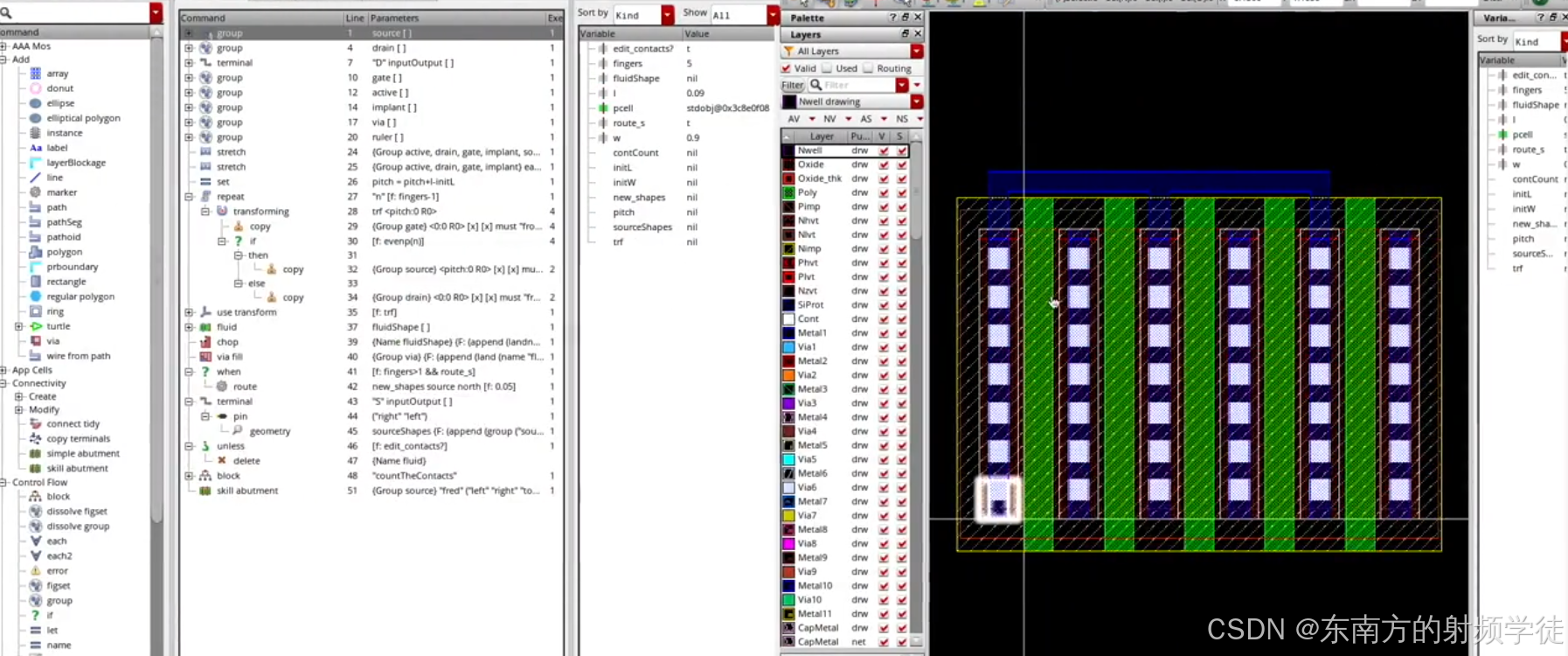Viewport: 1568px width, 656px height.
Task: Select the pcell variable row
Action: coord(676,108)
